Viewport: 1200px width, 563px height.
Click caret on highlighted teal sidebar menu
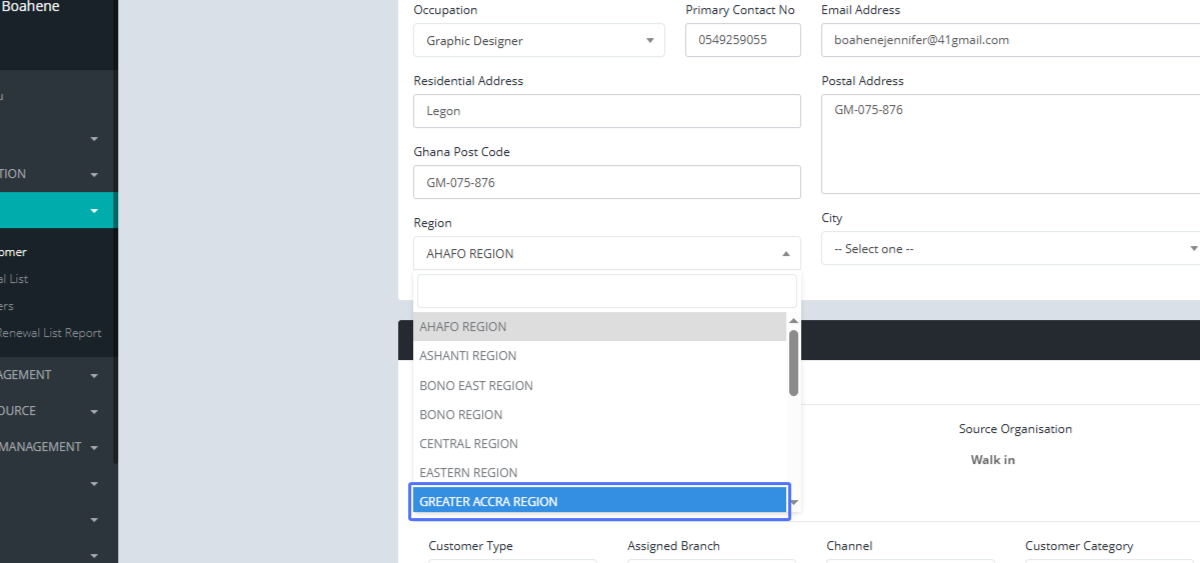click(94, 211)
